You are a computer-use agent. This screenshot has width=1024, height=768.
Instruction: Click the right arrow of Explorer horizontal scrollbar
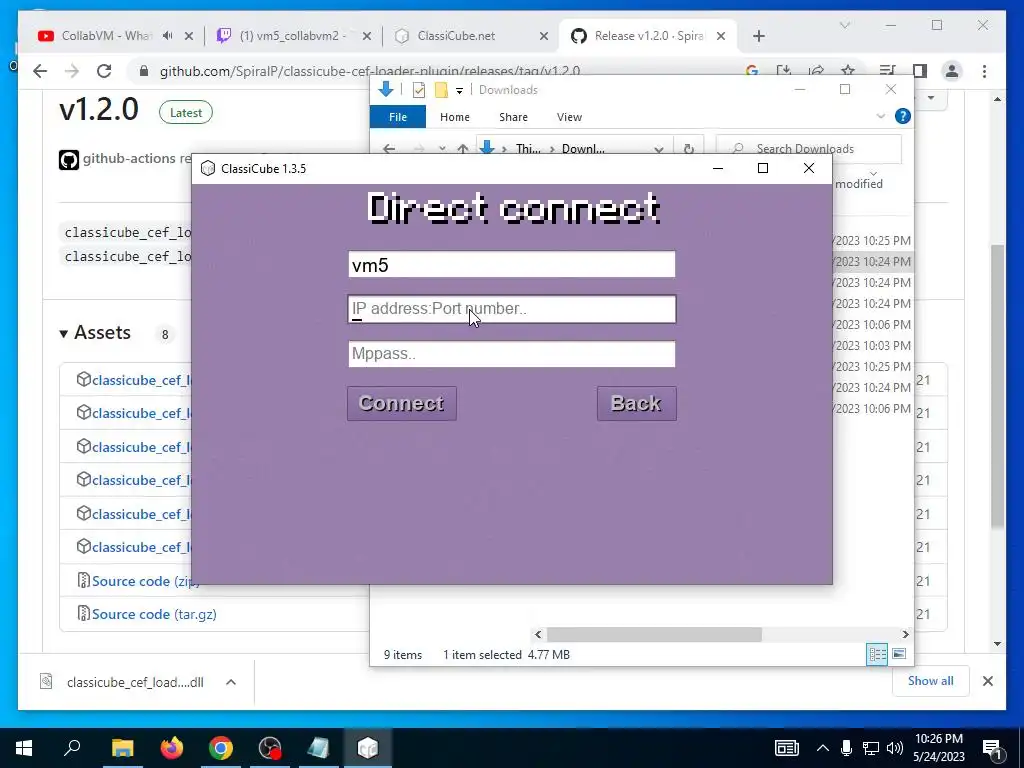[905, 634]
